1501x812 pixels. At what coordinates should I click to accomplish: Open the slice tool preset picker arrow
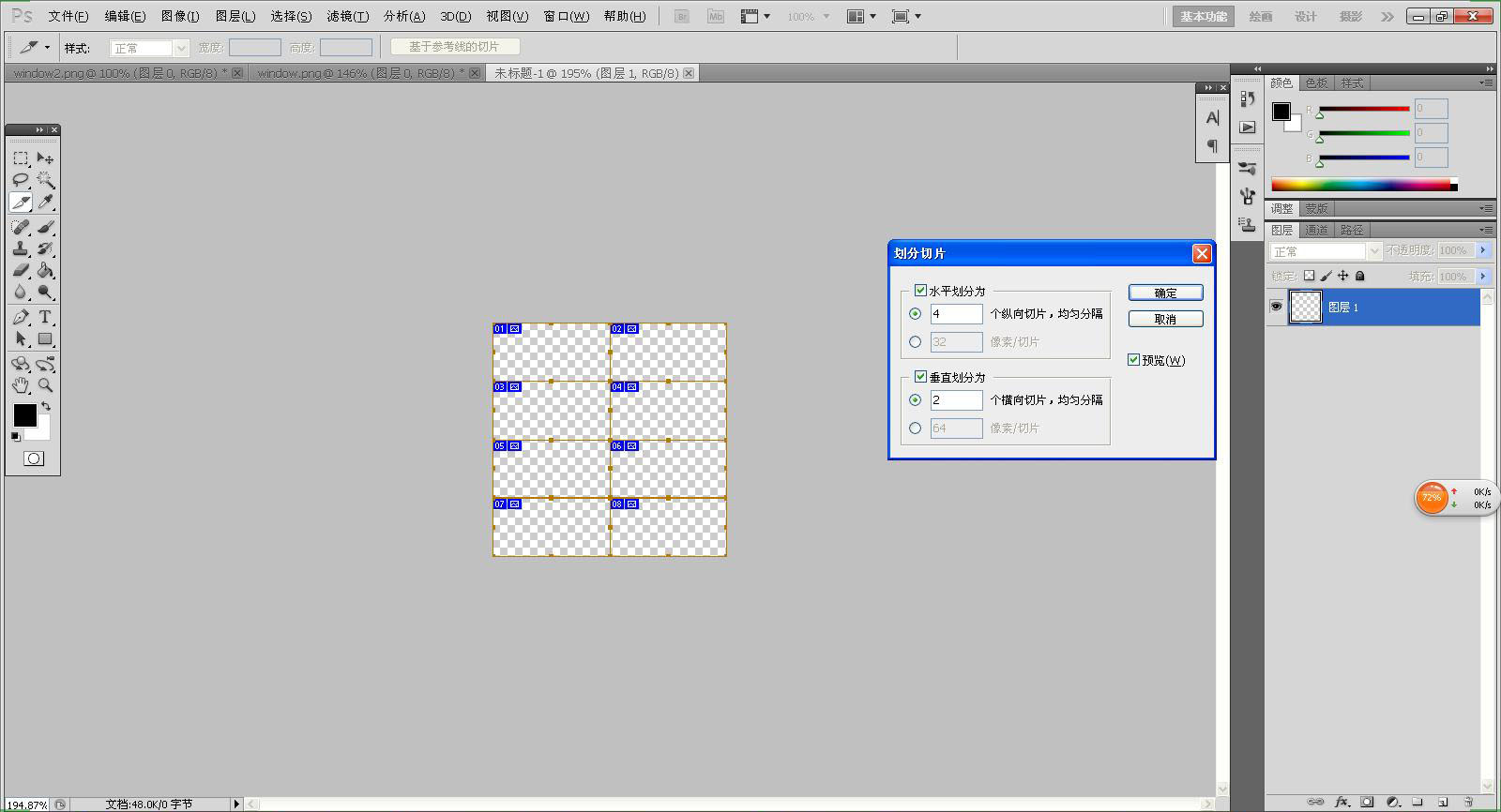(47, 48)
